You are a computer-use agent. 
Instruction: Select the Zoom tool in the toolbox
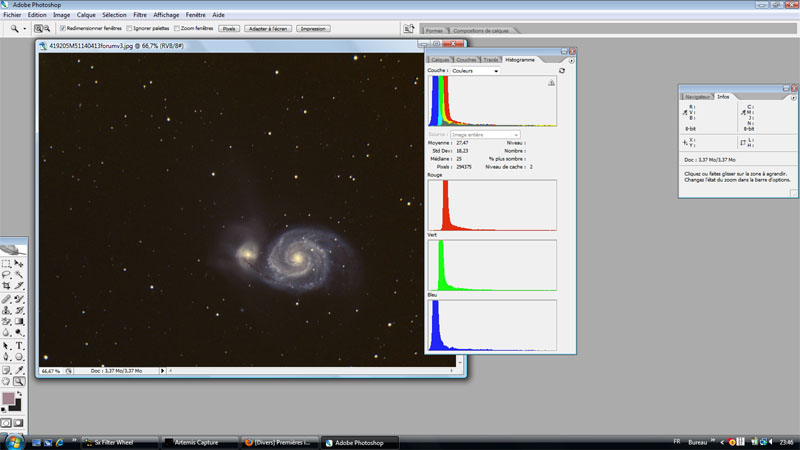click(19, 380)
